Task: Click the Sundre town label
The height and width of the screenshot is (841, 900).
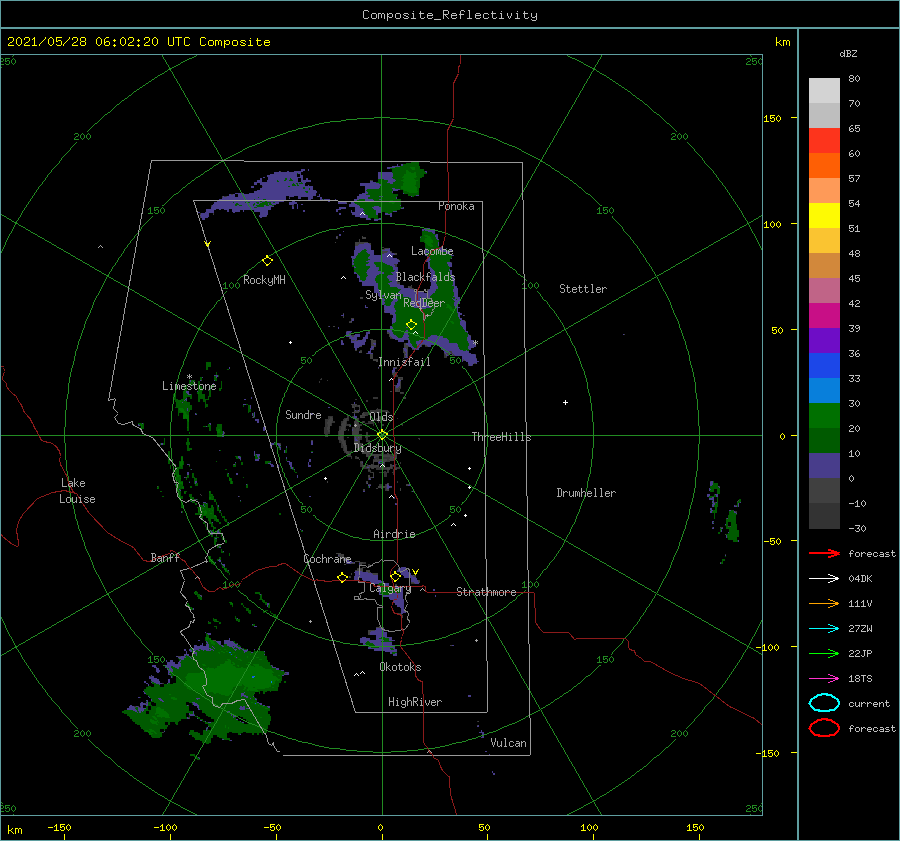Action: click(x=303, y=414)
